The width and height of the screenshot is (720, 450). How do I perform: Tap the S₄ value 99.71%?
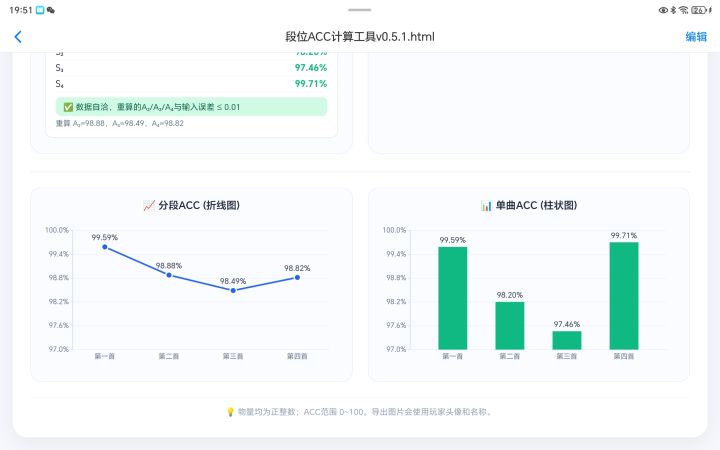311,84
